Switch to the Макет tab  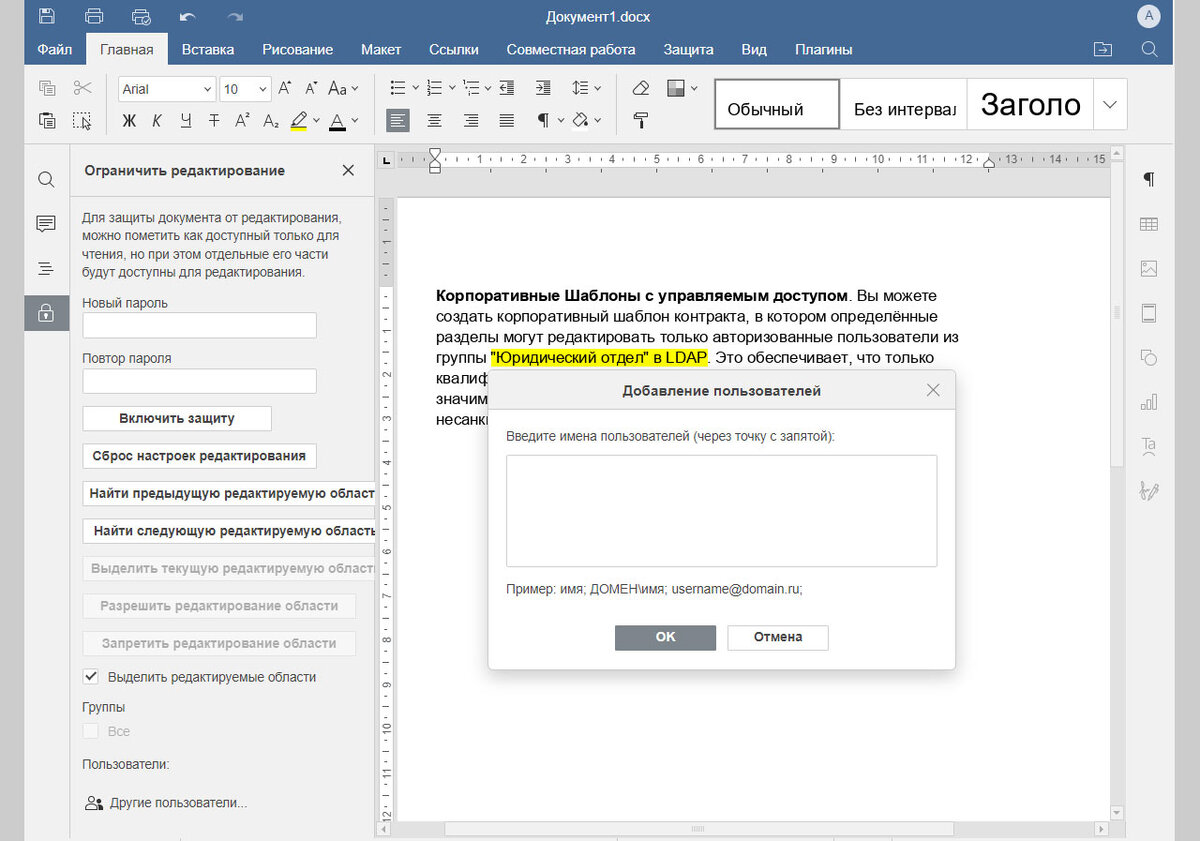[381, 49]
